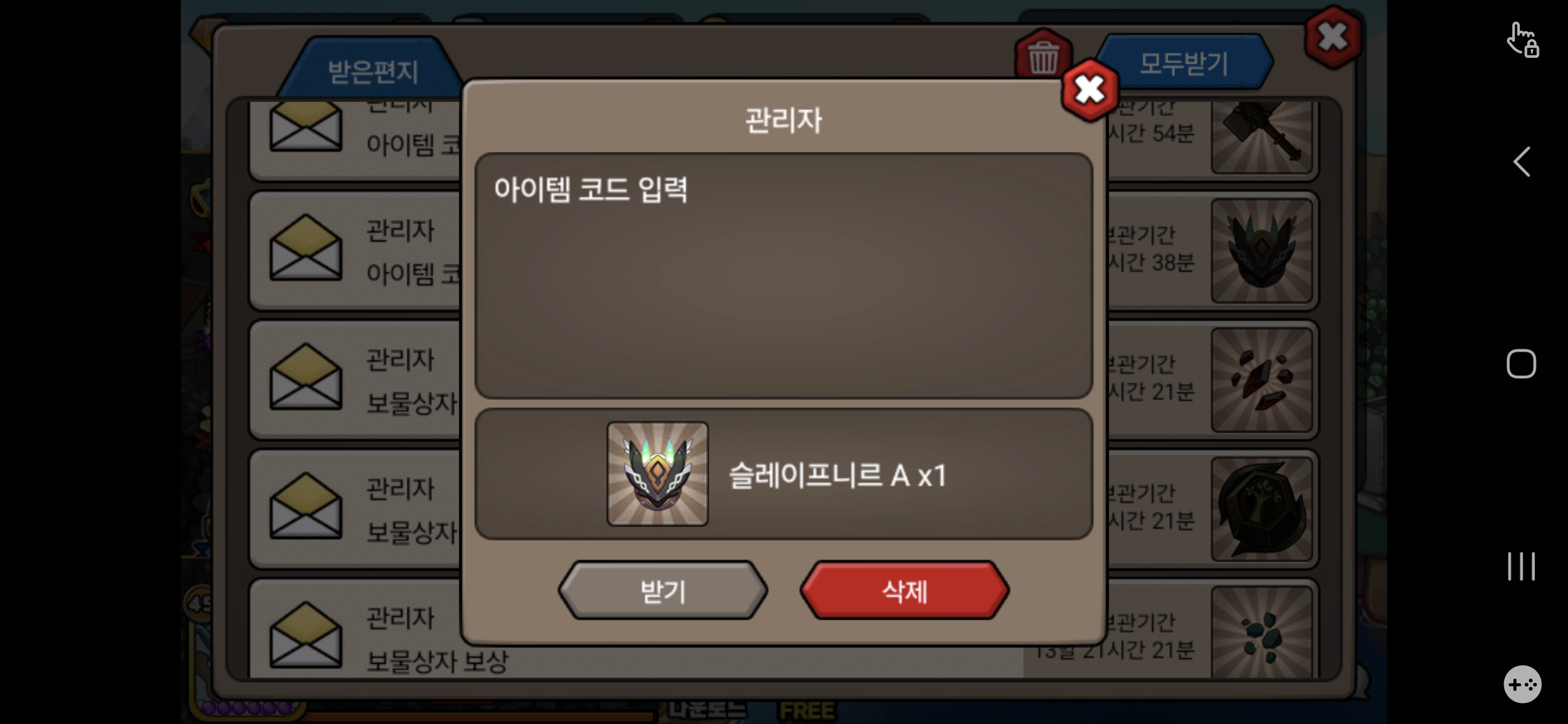The height and width of the screenshot is (724, 1568).
Task: Close the mailbox window with red X
Action: [1332, 37]
